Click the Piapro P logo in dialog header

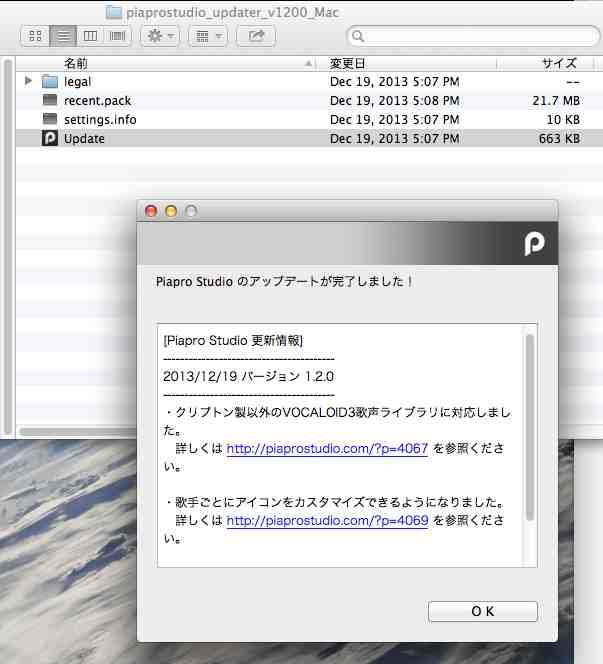pyautogui.click(x=534, y=245)
